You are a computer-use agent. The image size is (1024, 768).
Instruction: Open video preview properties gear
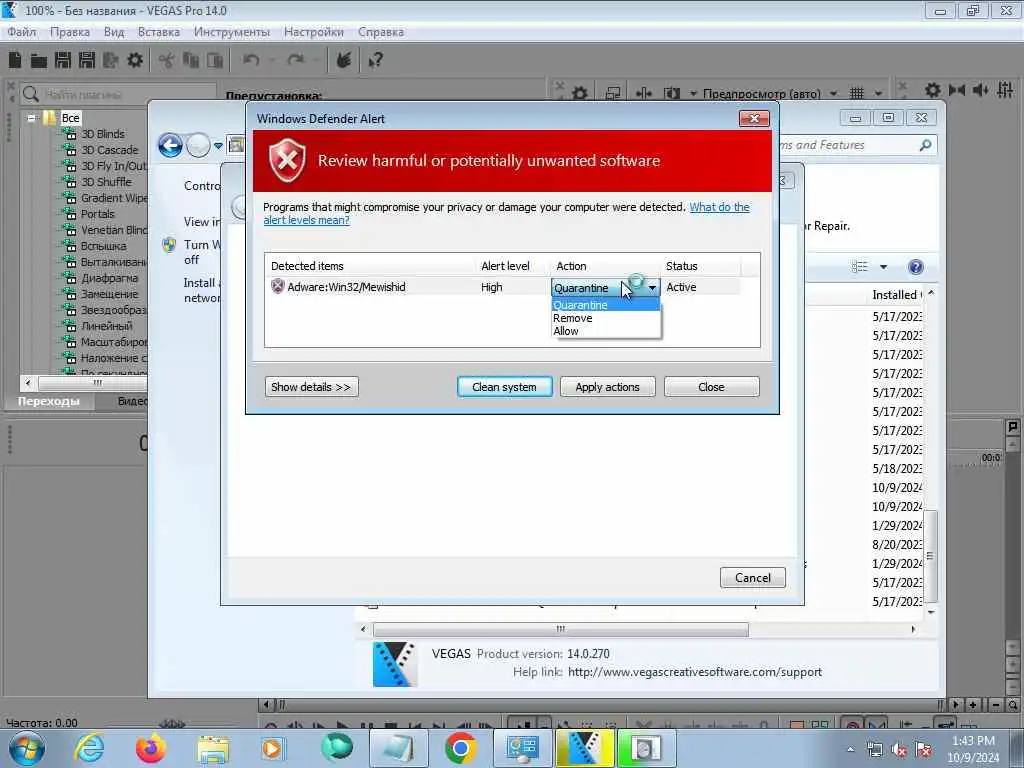pyautogui.click(x=580, y=93)
